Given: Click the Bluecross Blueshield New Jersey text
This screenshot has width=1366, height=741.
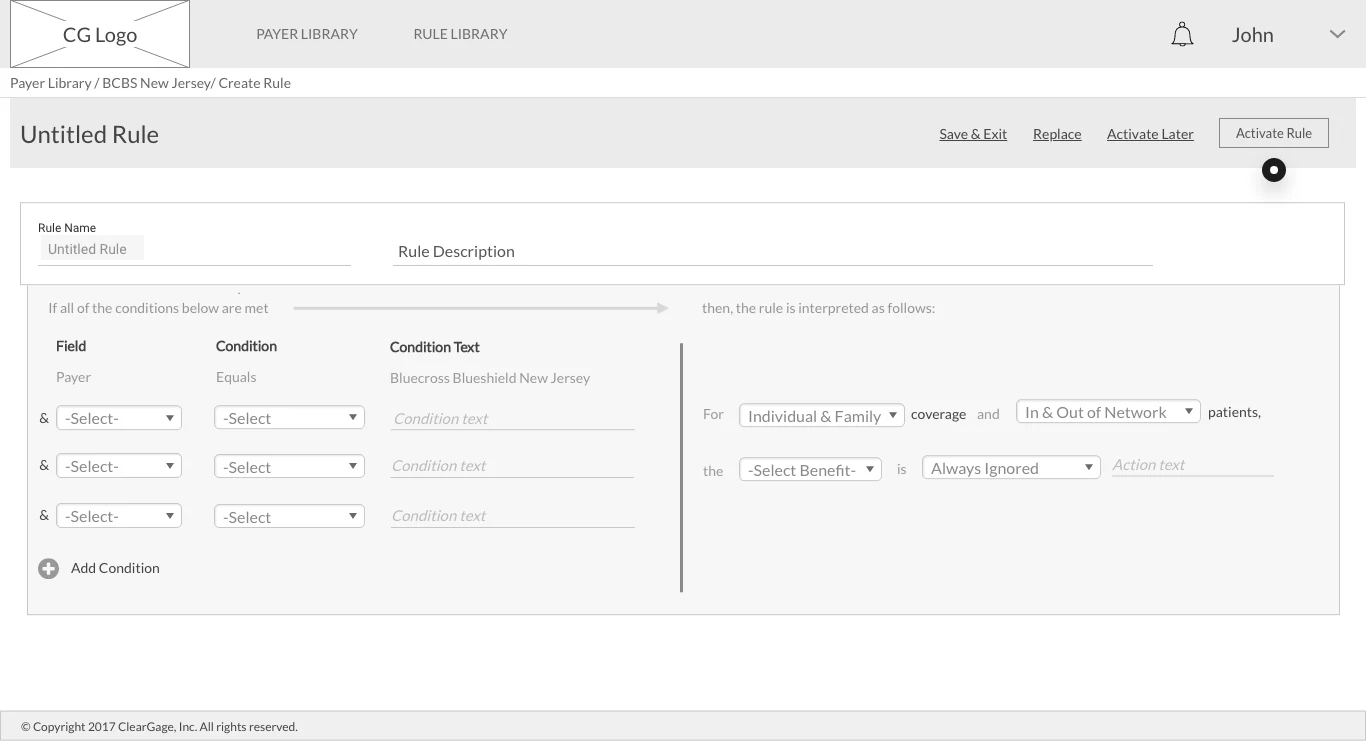Looking at the screenshot, I should point(490,378).
